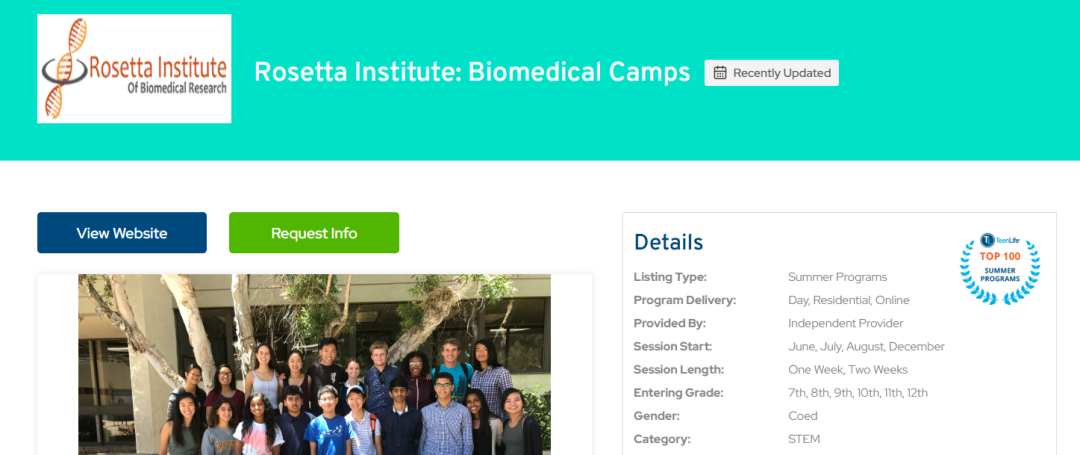Select the Summer Programs listing type value
Image resolution: width=1080 pixels, height=455 pixels.
click(x=837, y=277)
